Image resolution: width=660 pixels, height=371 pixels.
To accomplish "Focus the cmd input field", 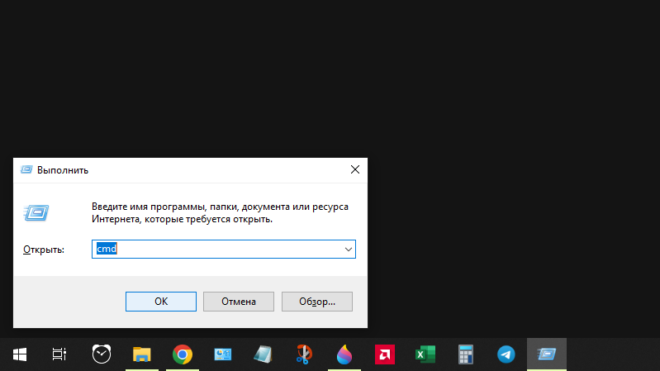I will click(x=217, y=249).
